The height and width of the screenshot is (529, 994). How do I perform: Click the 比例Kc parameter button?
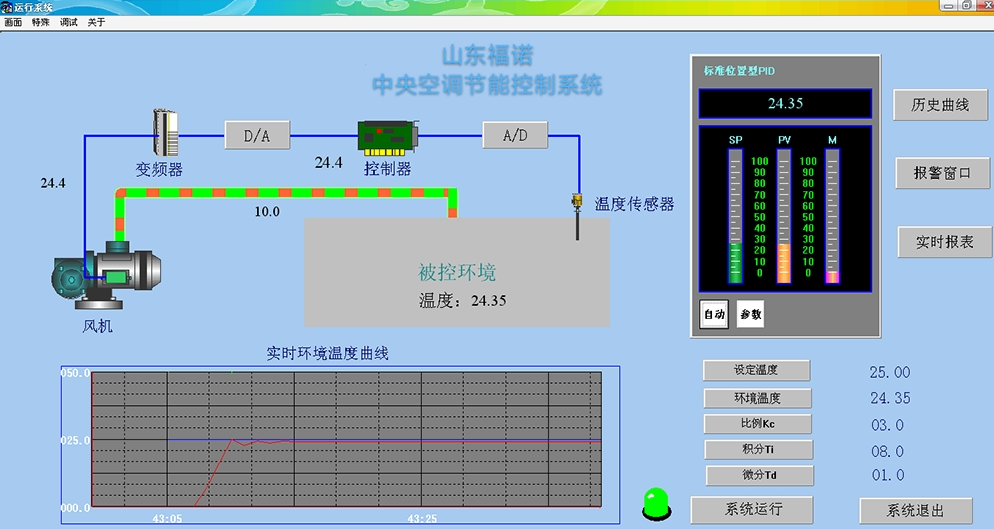click(x=758, y=424)
